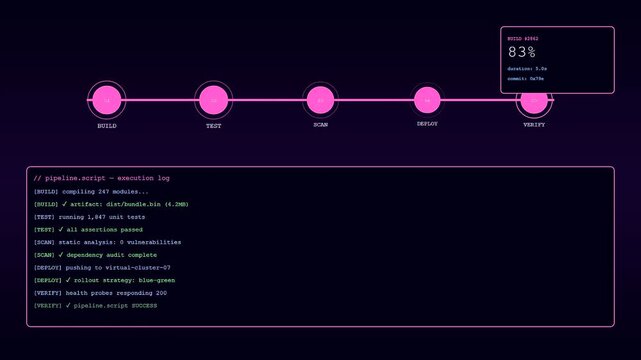Select log line 'pushing to virtual-cluster-07'
This screenshot has width=641, height=360.
click(x=102, y=268)
